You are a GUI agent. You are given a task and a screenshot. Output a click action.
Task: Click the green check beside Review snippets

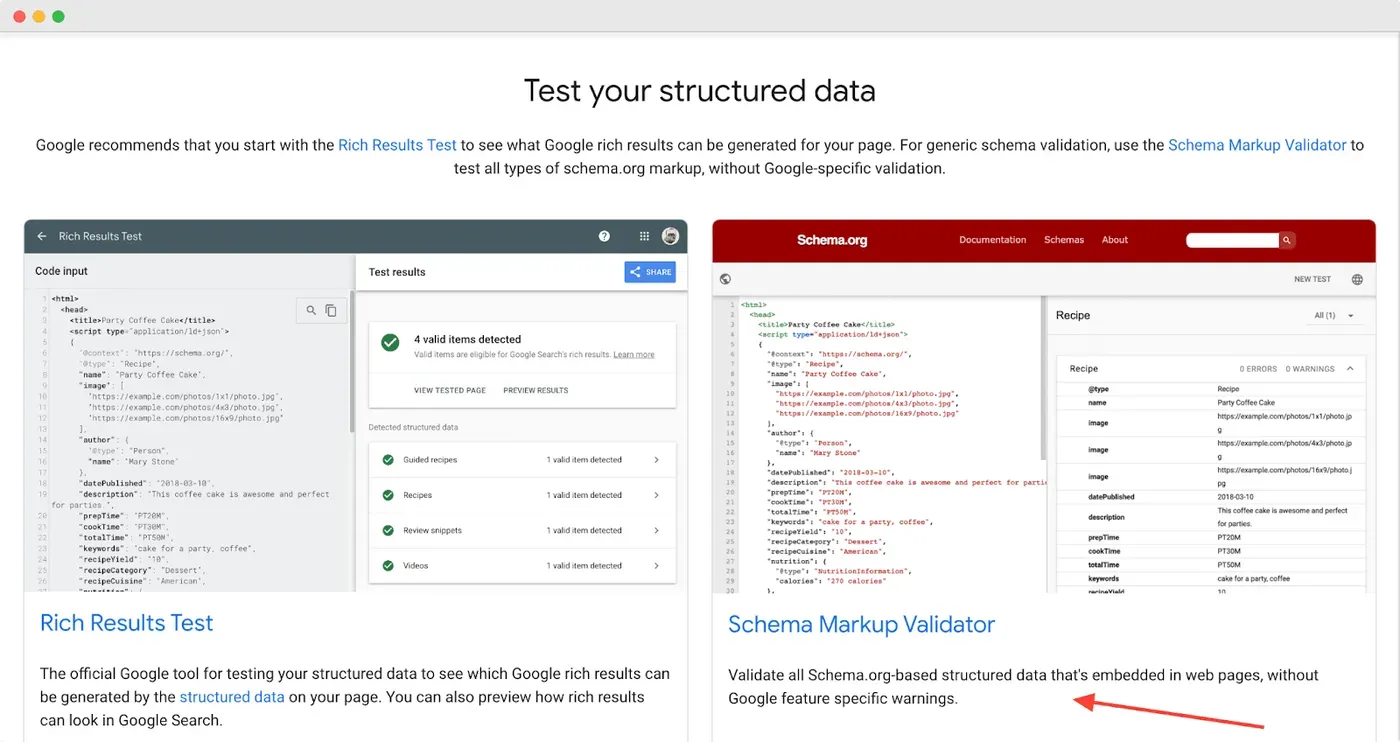pyautogui.click(x=388, y=530)
